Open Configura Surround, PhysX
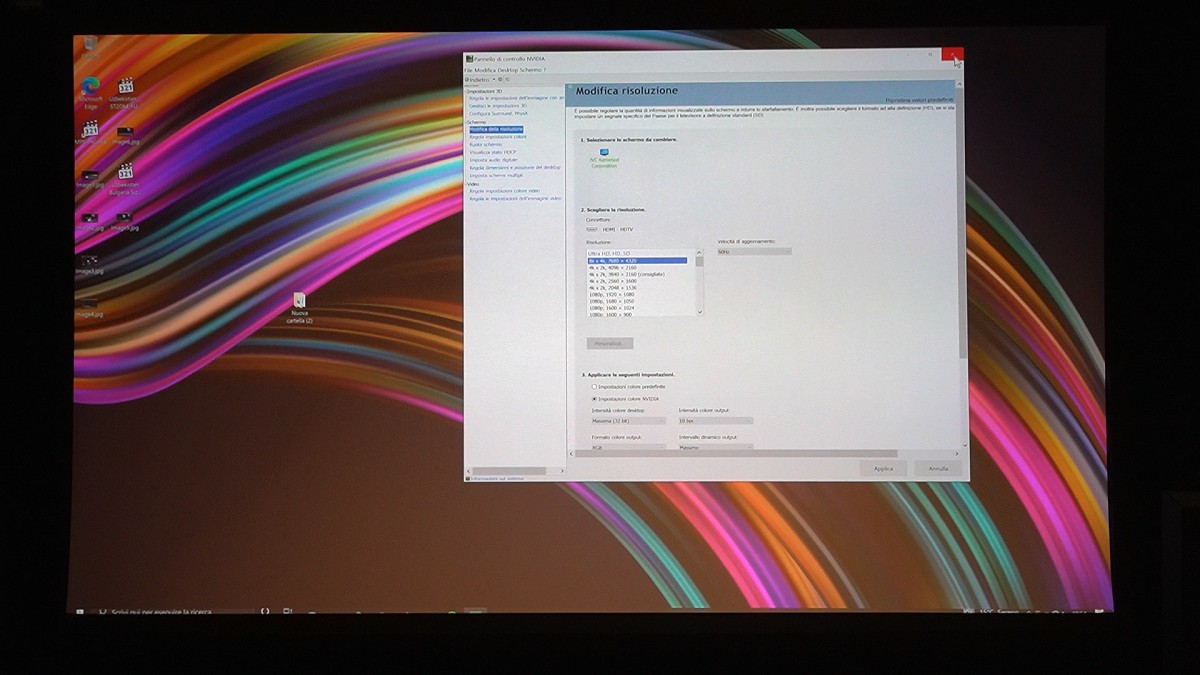 tap(499, 114)
